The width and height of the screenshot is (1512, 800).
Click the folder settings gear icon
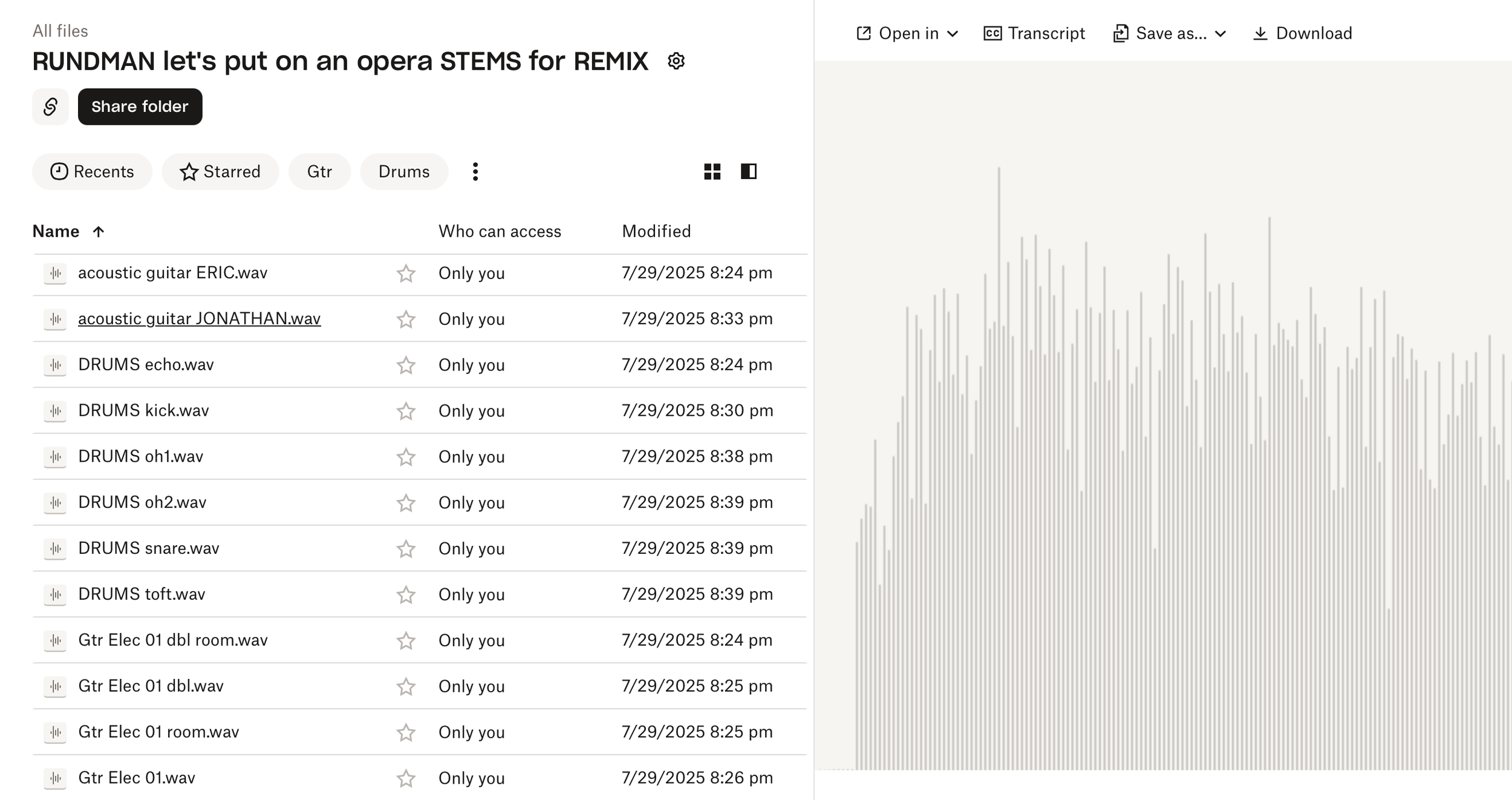tap(676, 61)
